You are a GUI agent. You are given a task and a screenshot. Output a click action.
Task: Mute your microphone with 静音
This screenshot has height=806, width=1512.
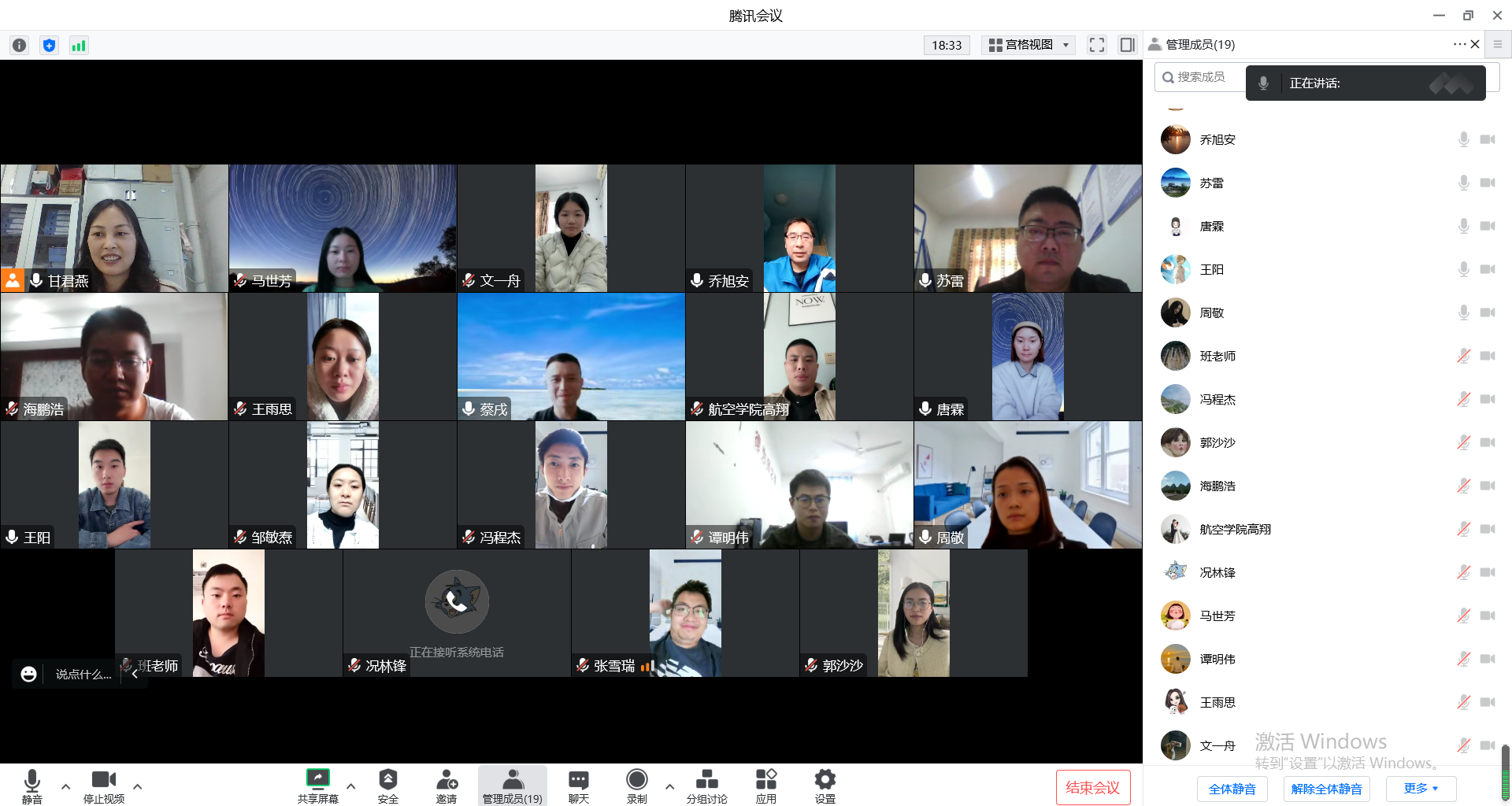tap(32, 786)
